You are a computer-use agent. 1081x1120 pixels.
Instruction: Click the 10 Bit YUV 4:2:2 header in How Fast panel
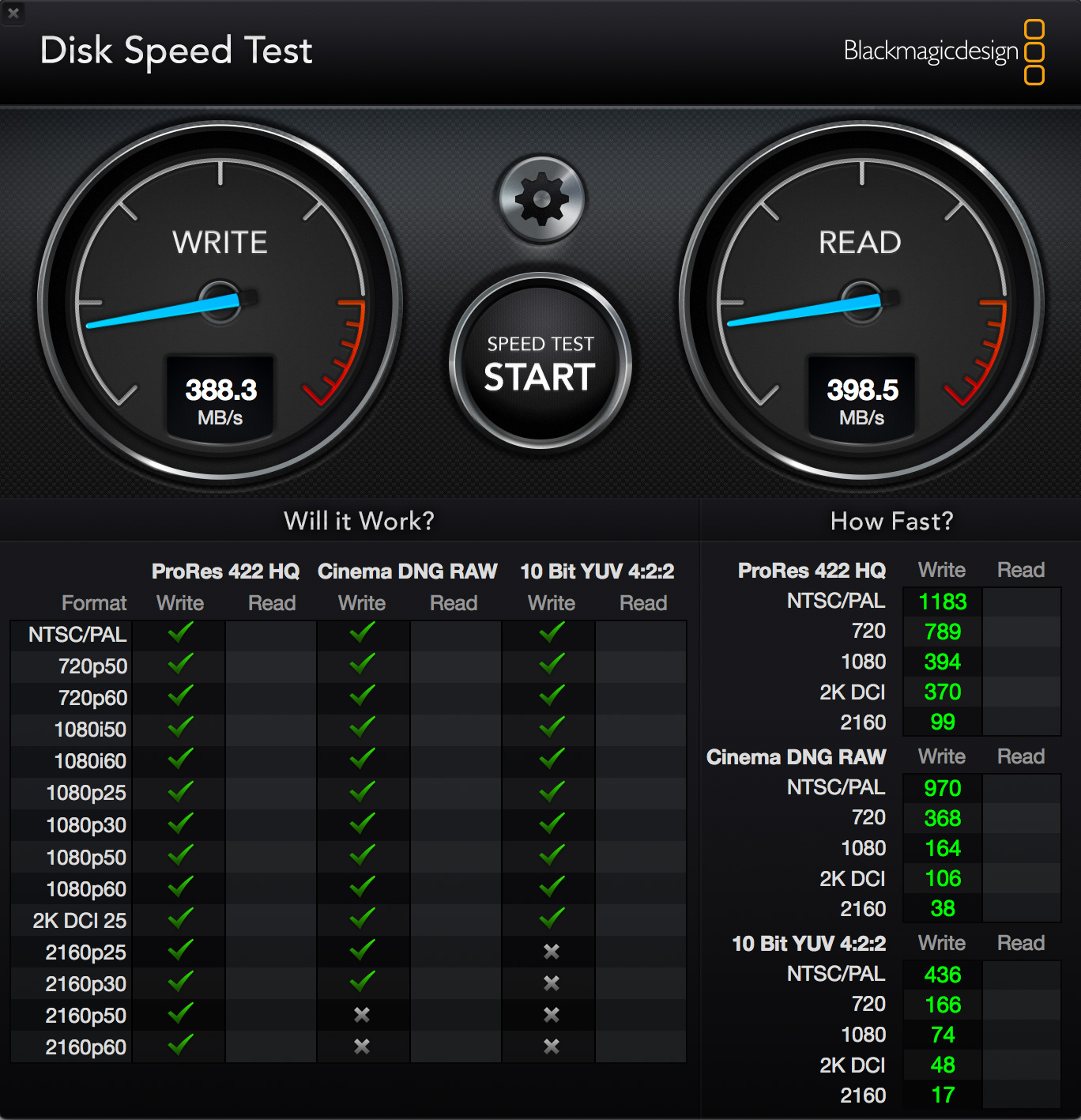tap(809, 944)
